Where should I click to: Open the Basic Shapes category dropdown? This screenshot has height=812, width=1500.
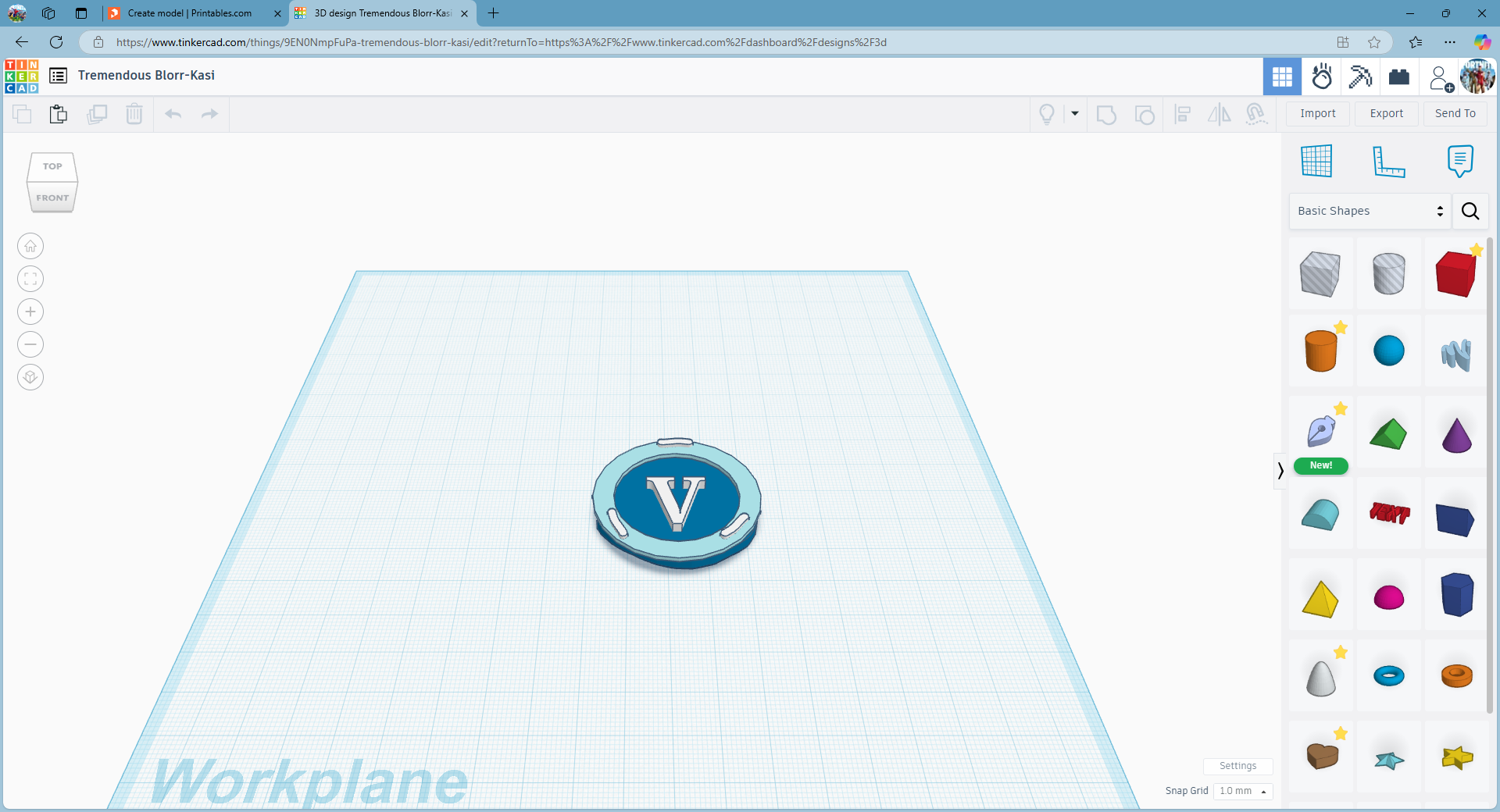tap(1370, 211)
